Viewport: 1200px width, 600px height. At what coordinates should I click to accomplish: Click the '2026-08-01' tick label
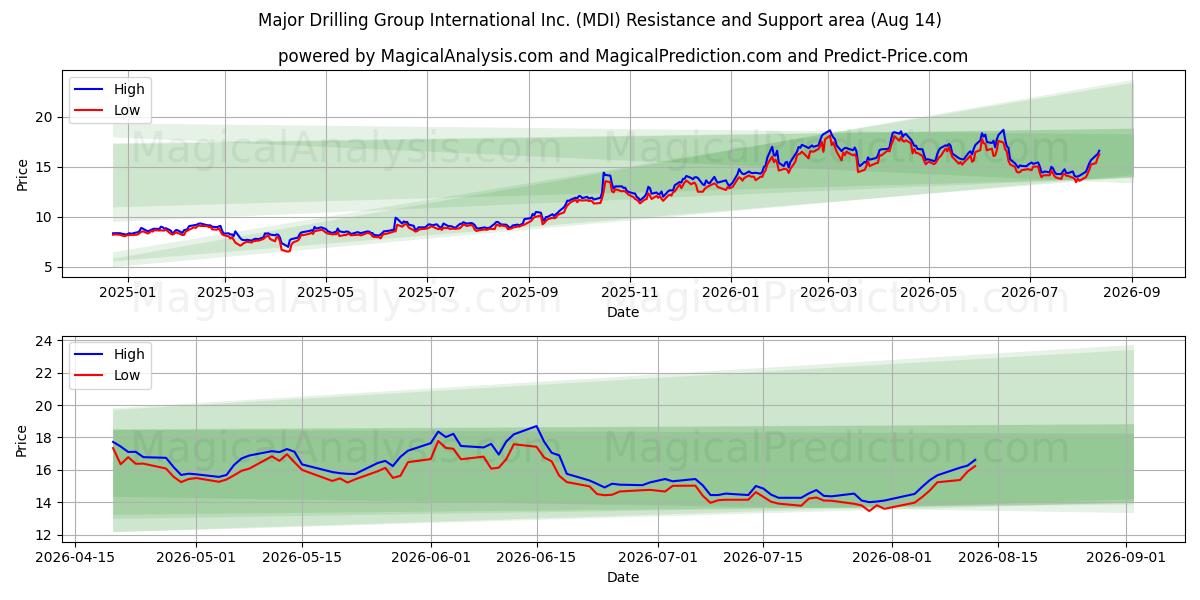(893, 558)
